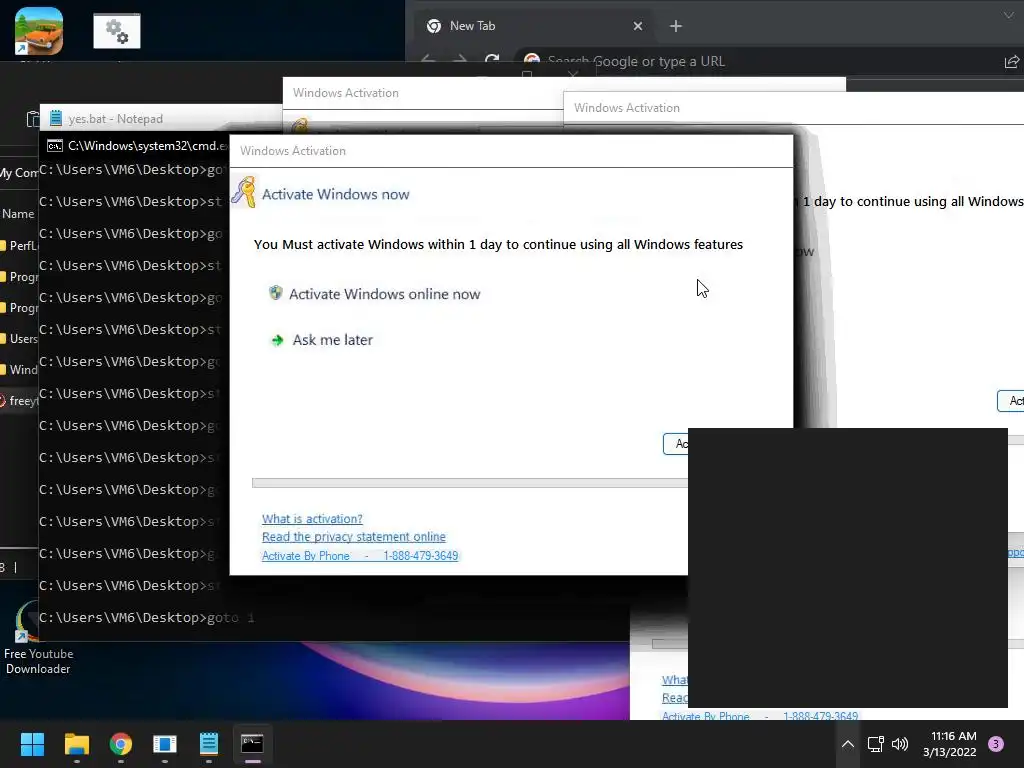Image resolution: width=1024 pixels, height=768 pixels.
Task: Switch to Command Prompt on the taskbar
Action: coord(252,743)
